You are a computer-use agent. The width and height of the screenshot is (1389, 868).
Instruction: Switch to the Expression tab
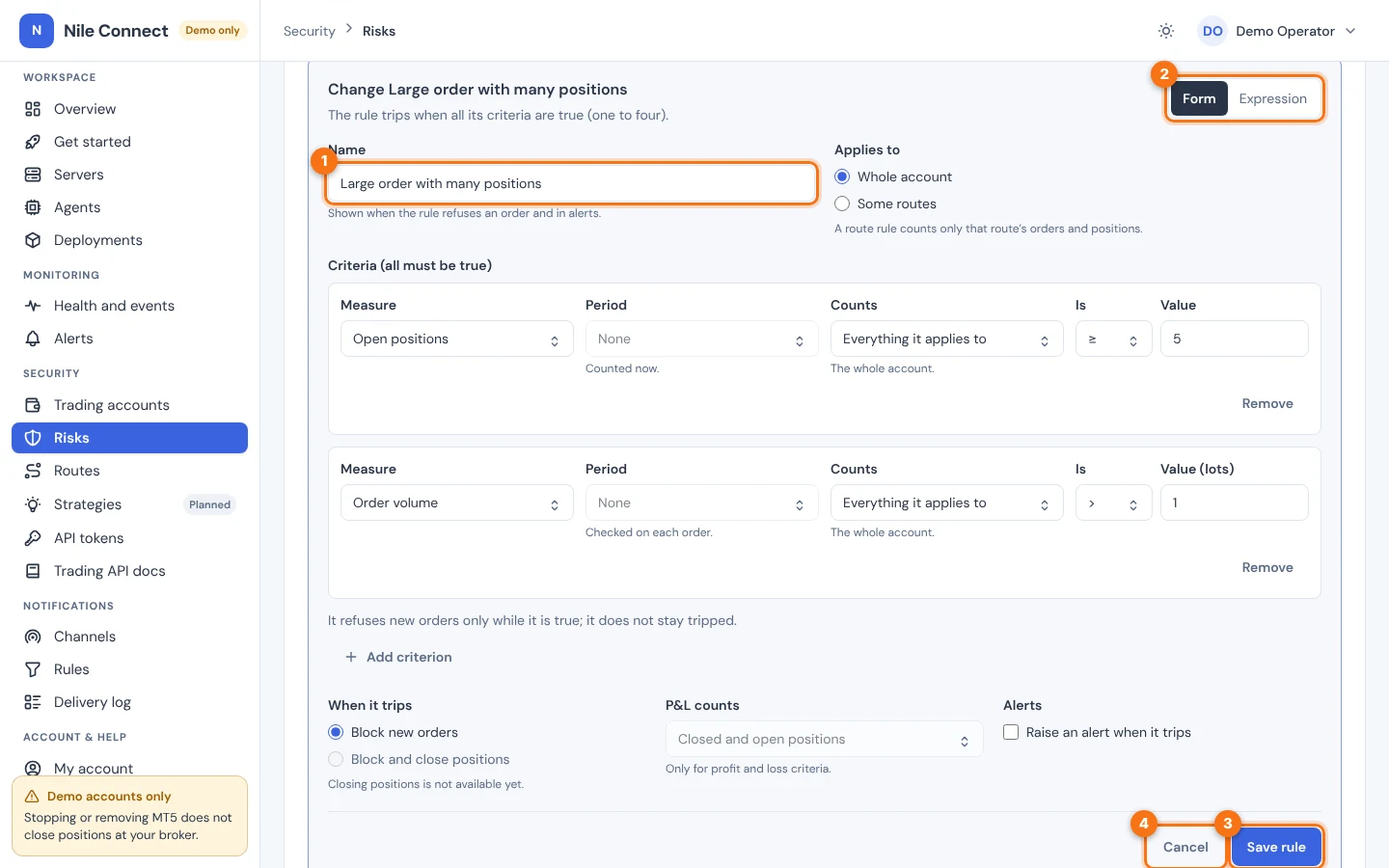pos(1273,98)
